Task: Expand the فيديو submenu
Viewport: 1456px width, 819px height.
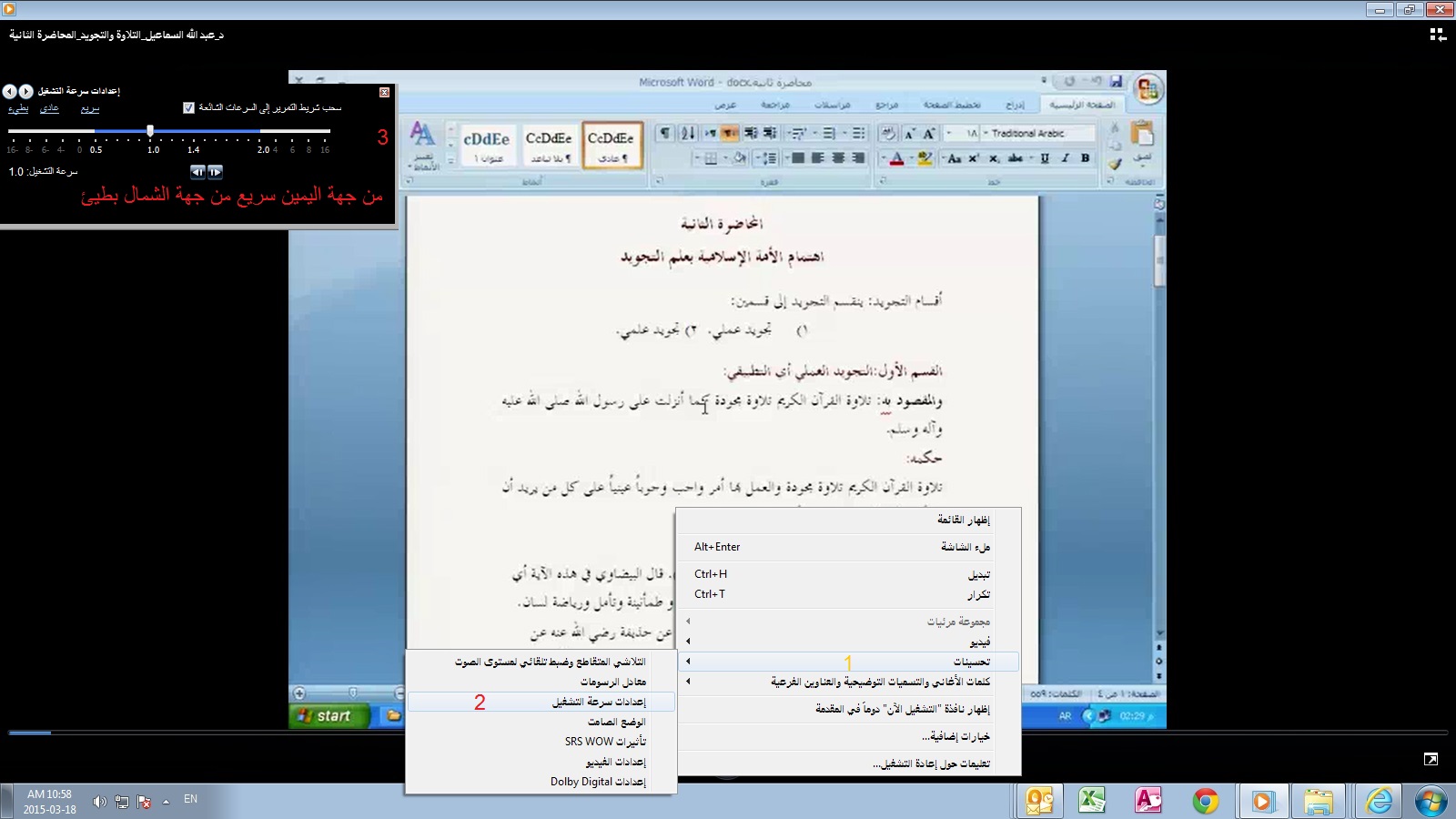Action: [x=979, y=642]
